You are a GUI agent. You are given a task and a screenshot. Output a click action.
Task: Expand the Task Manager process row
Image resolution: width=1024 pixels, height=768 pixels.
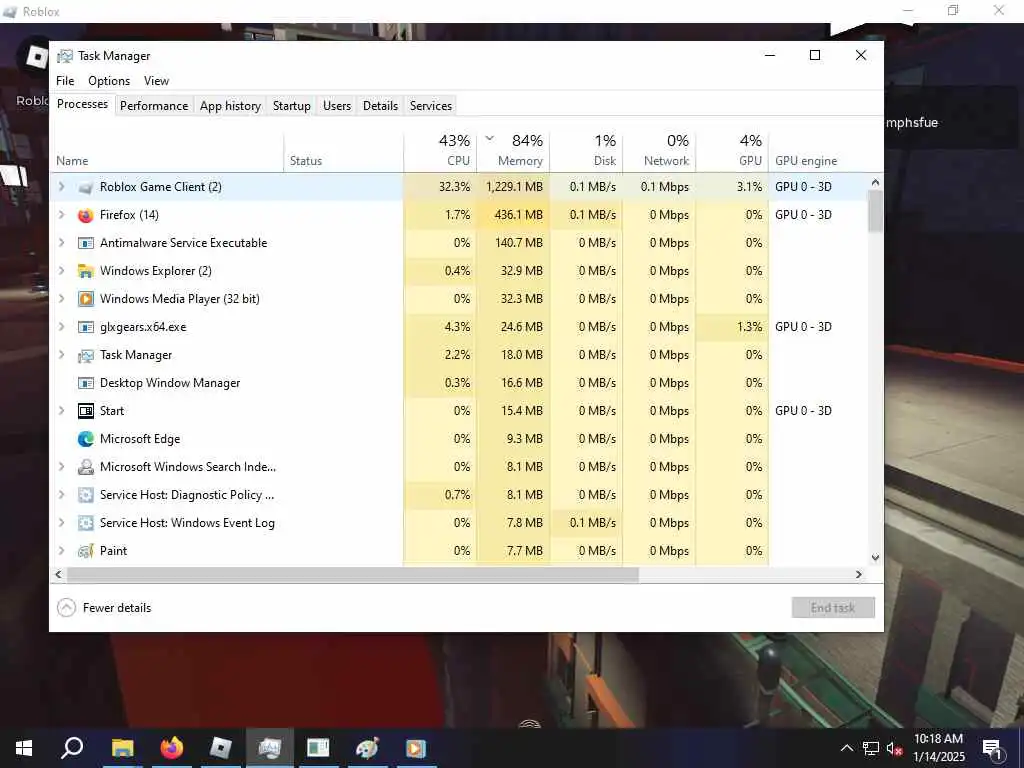(x=61, y=355)
